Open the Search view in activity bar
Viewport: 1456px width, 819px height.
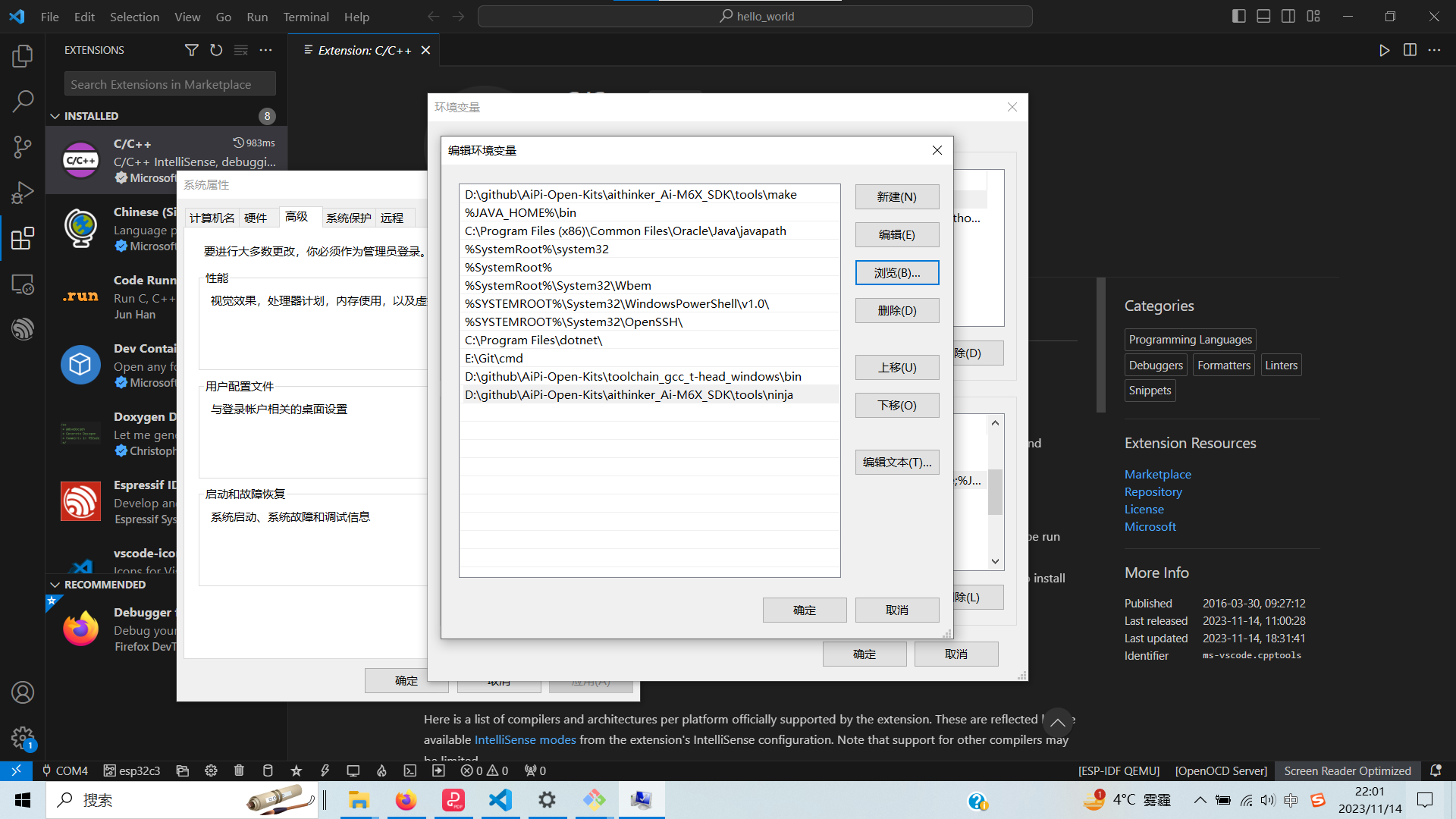pos(23,101)
